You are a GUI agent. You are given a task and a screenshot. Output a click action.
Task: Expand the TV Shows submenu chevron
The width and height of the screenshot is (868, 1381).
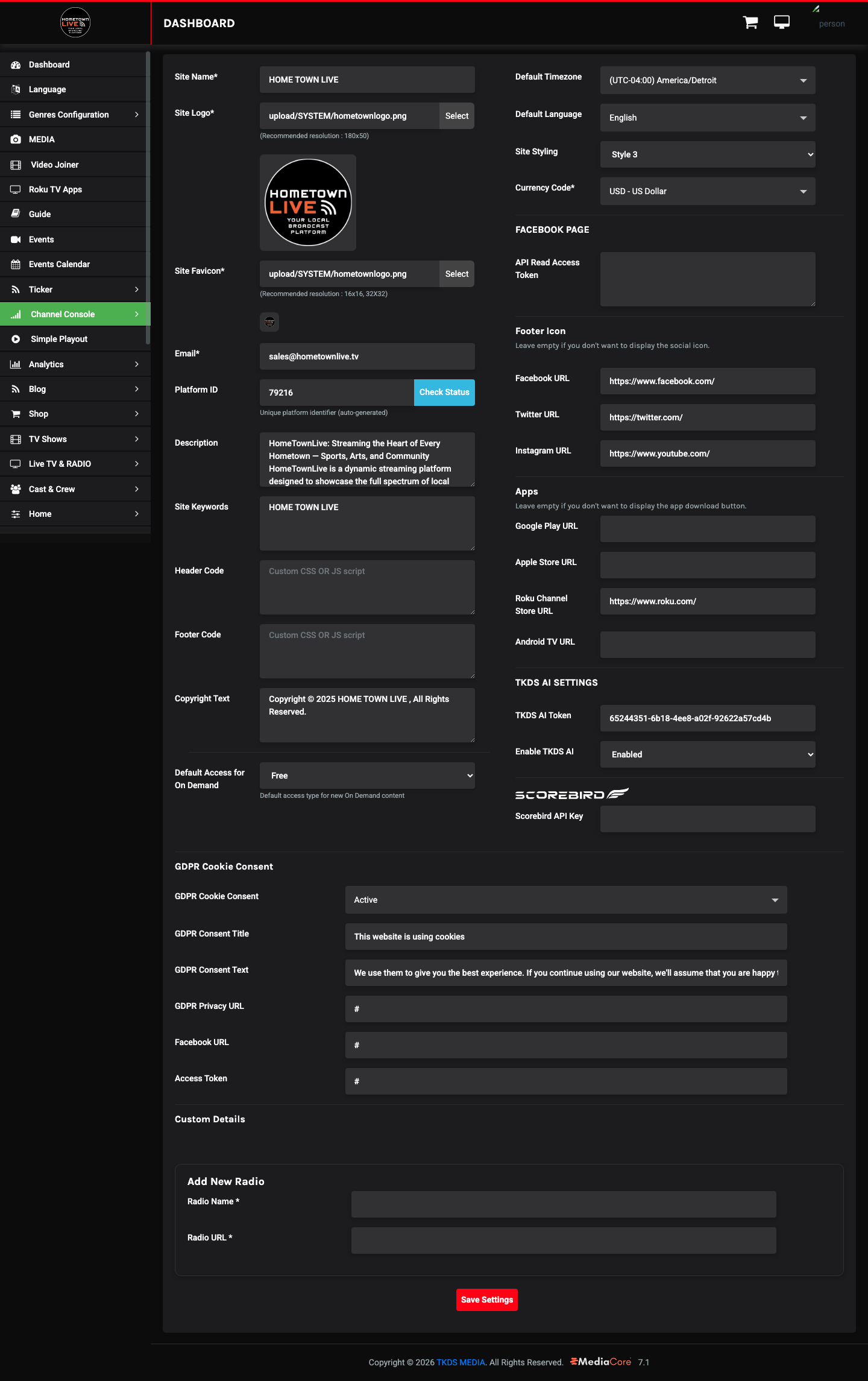click(x=137, y=439)
